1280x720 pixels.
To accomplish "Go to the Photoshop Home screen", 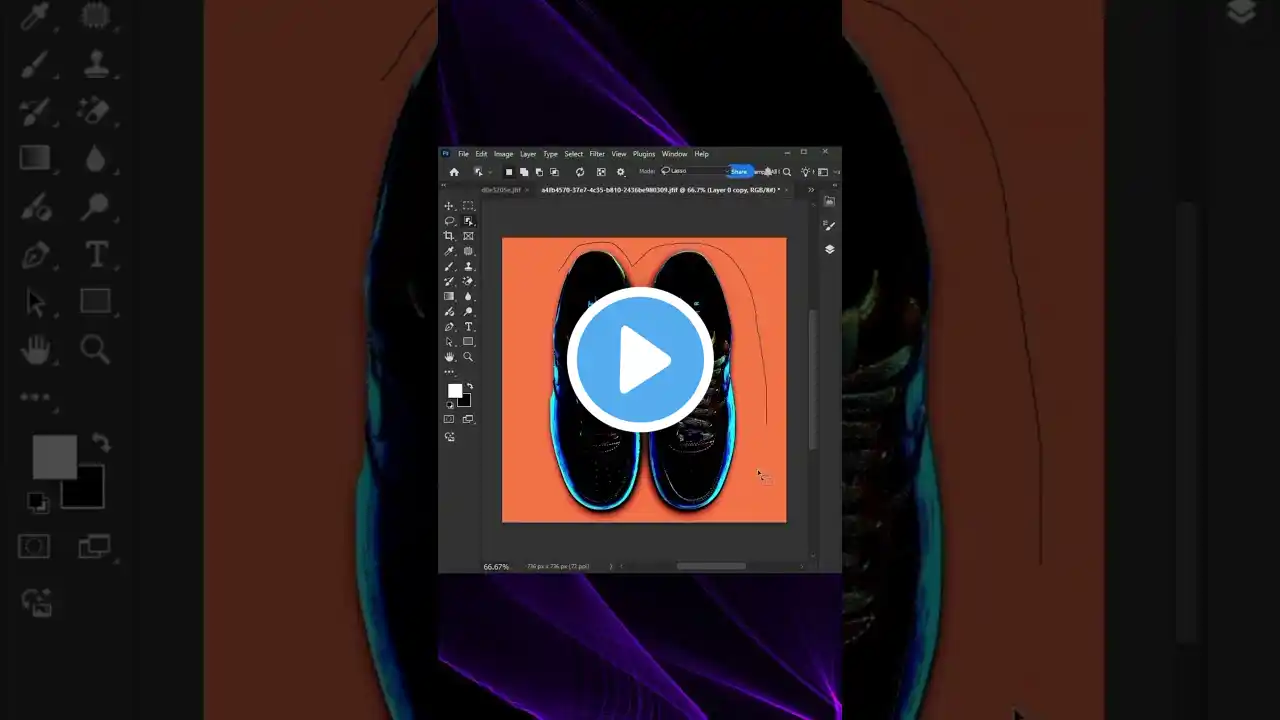I will click(x=454, y=172).
